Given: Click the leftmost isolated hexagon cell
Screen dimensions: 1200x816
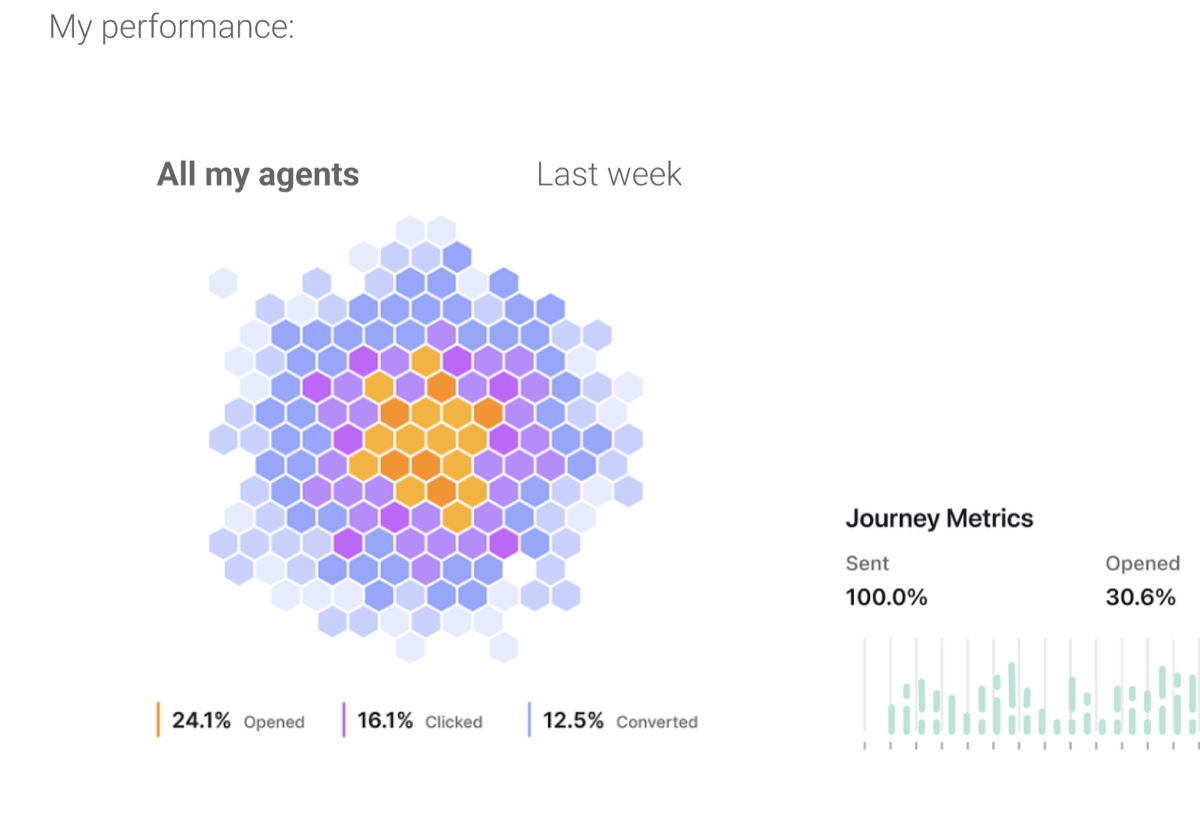Looking at the screenshot, I should tap(221, 281).
